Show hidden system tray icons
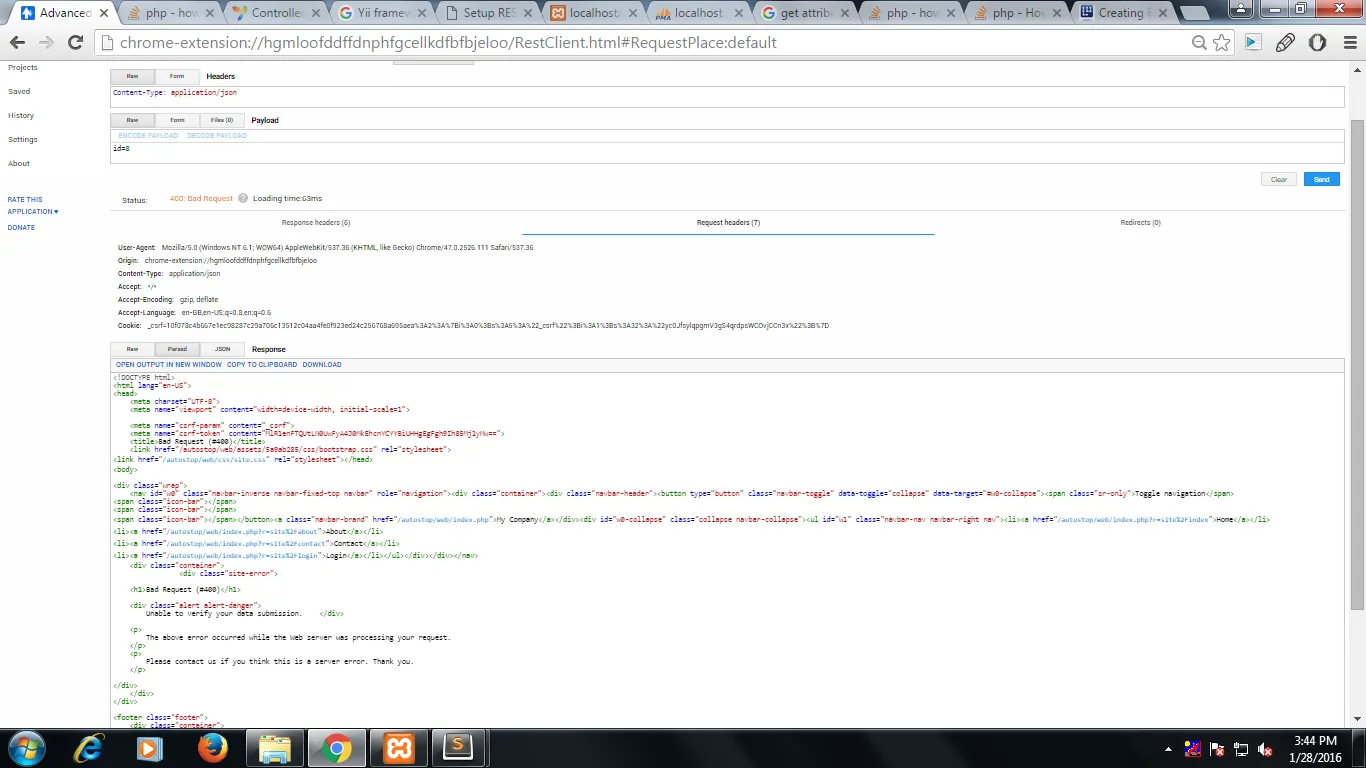This screenshot has width=1366, height=768. pos(1169,749)
